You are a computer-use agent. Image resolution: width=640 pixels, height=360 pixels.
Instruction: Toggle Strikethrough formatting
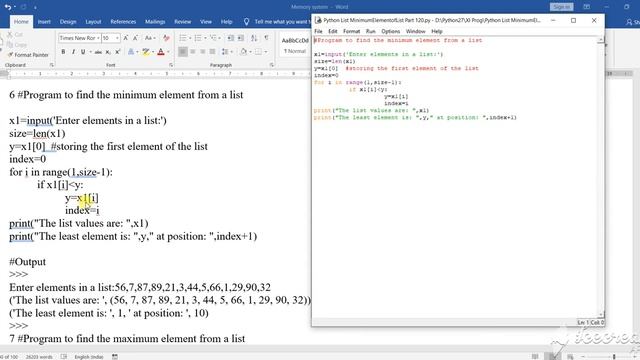[x=98, y=52]
